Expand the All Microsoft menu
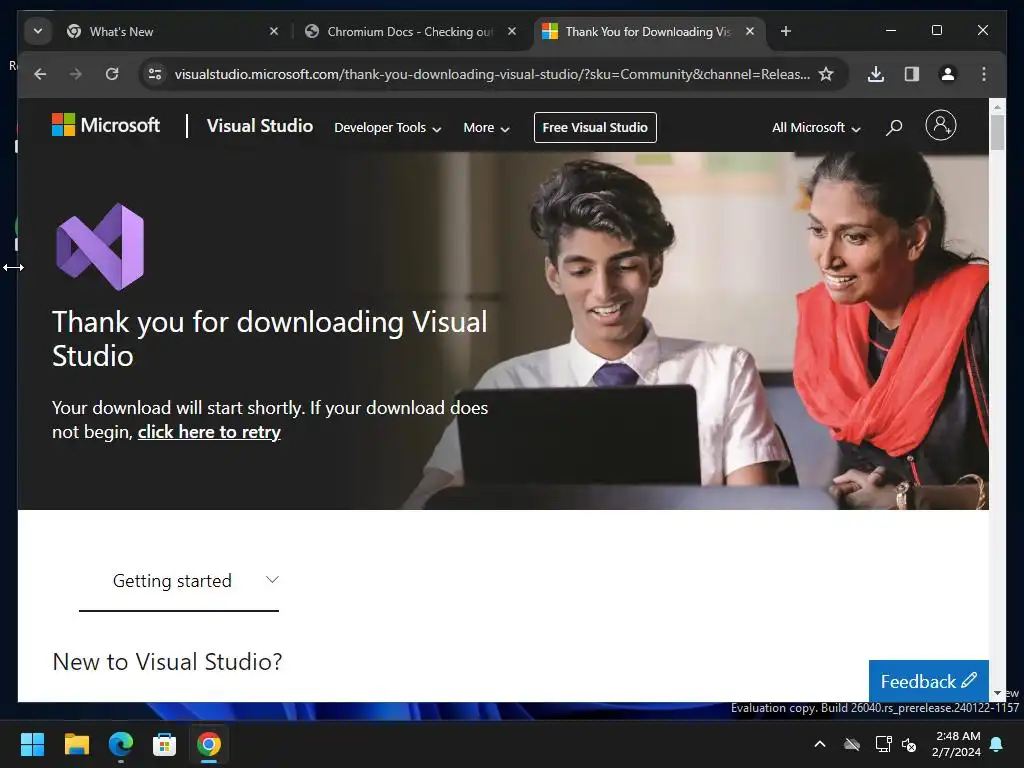Screen dimensions: 1024x768 point(816,128)
